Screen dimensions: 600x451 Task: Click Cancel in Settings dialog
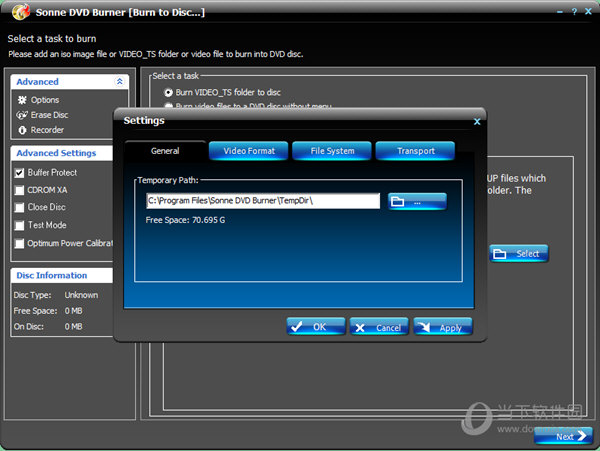coord(379,327)
